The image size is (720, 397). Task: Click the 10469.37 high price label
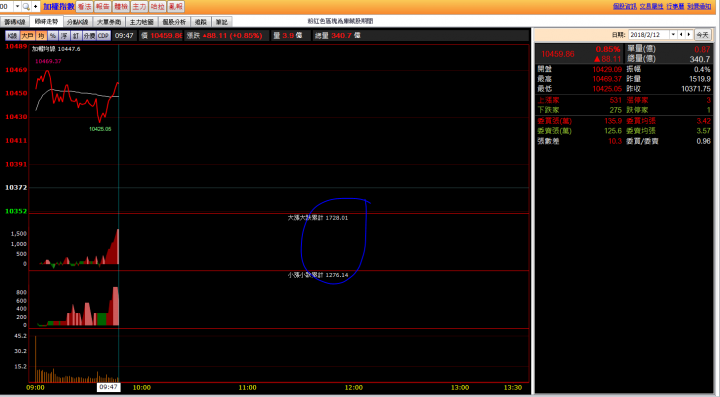[48, 61]
